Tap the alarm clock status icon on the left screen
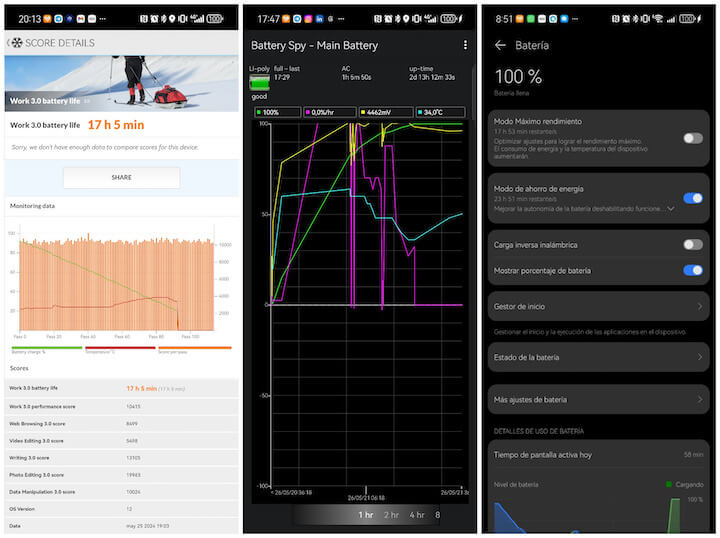The height and width of the screenshot is (538, 720). pyautogui.click(x=154, y=19)
